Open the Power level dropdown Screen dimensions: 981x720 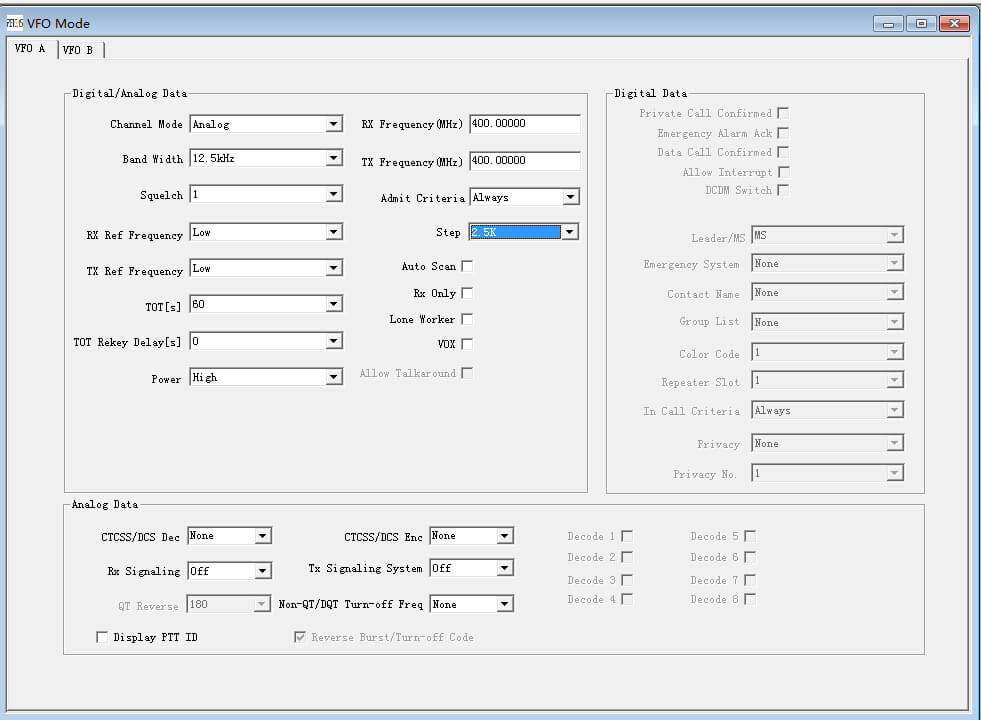[x=334, y=377]
